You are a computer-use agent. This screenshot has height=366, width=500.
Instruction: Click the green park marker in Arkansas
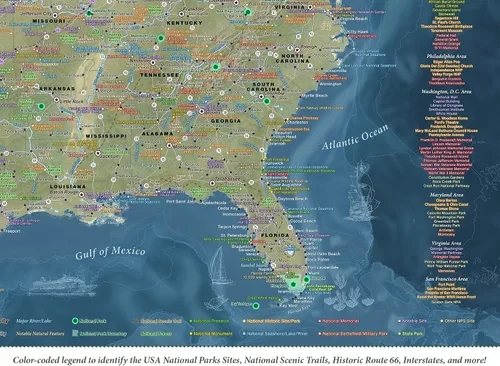click(41, 106)
